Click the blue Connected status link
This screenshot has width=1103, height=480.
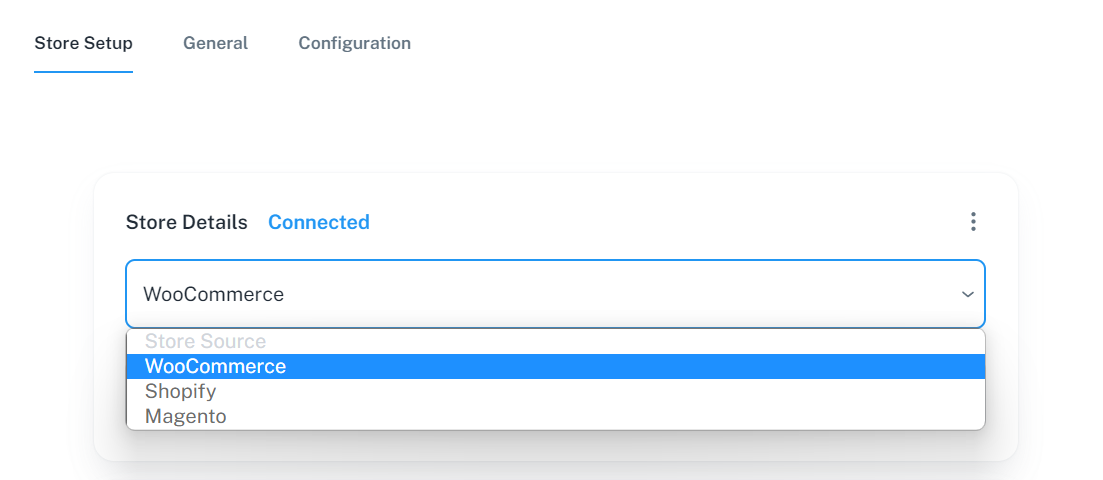(x=319, y=222)
